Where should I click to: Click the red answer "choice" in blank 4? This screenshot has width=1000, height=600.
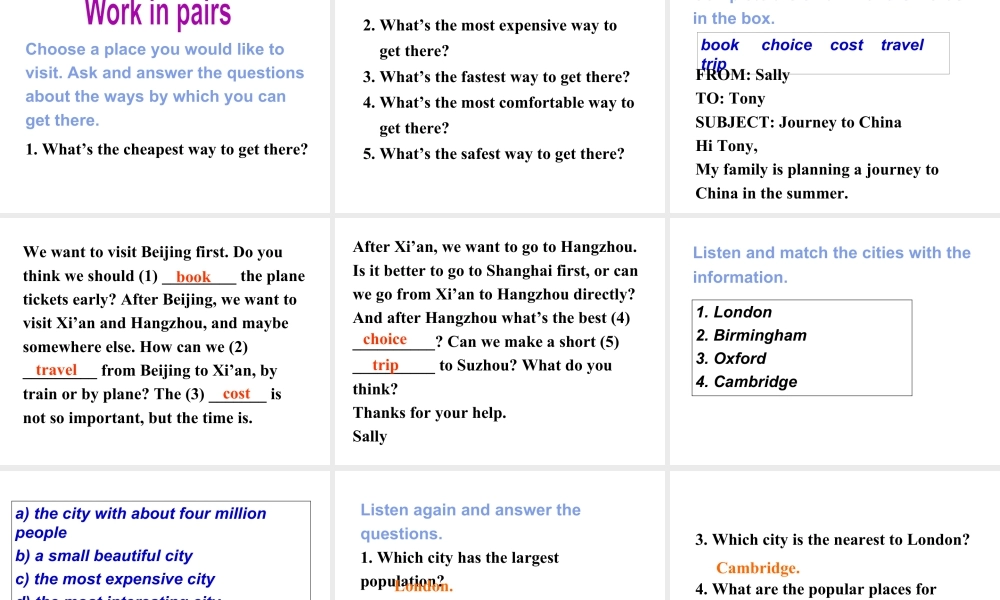tap(385, 340)
